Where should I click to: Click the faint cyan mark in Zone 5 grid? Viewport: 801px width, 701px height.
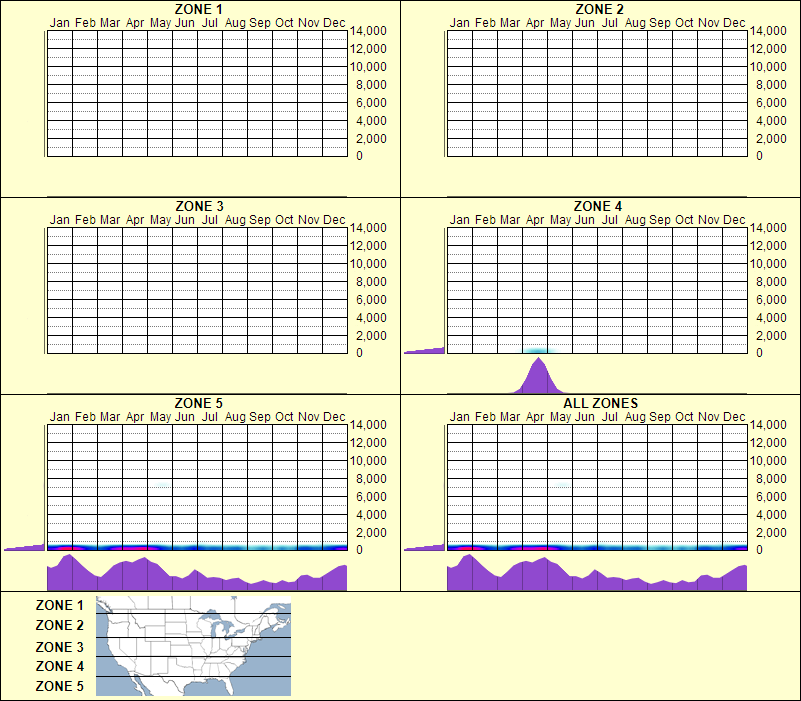(159, 484)
